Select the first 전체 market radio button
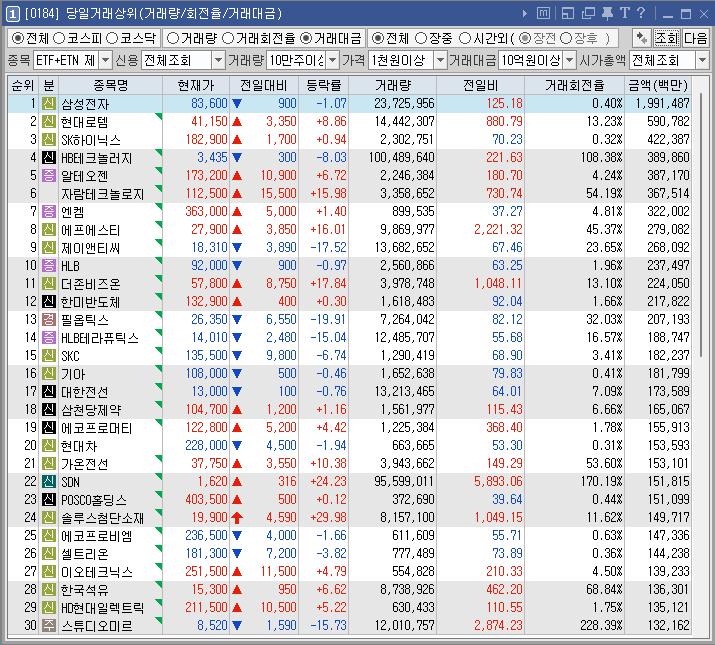This screenshot has height=645, width=715. tap(17, 38)
